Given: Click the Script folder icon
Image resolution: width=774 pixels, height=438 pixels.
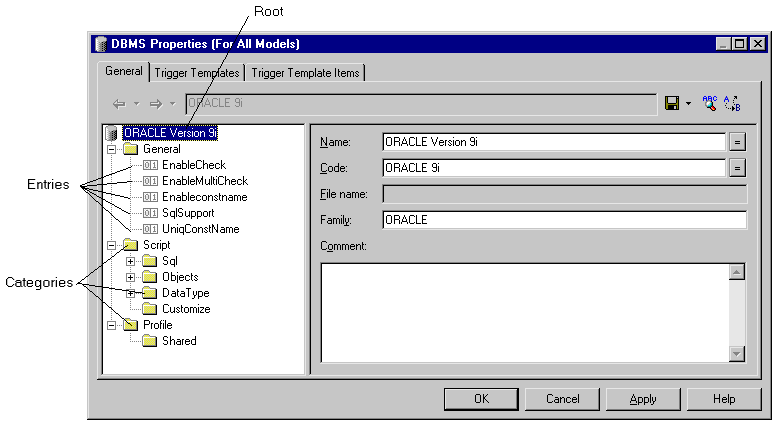Looking at the screenshot, I should pyautogui.click(x=131, y=245).
